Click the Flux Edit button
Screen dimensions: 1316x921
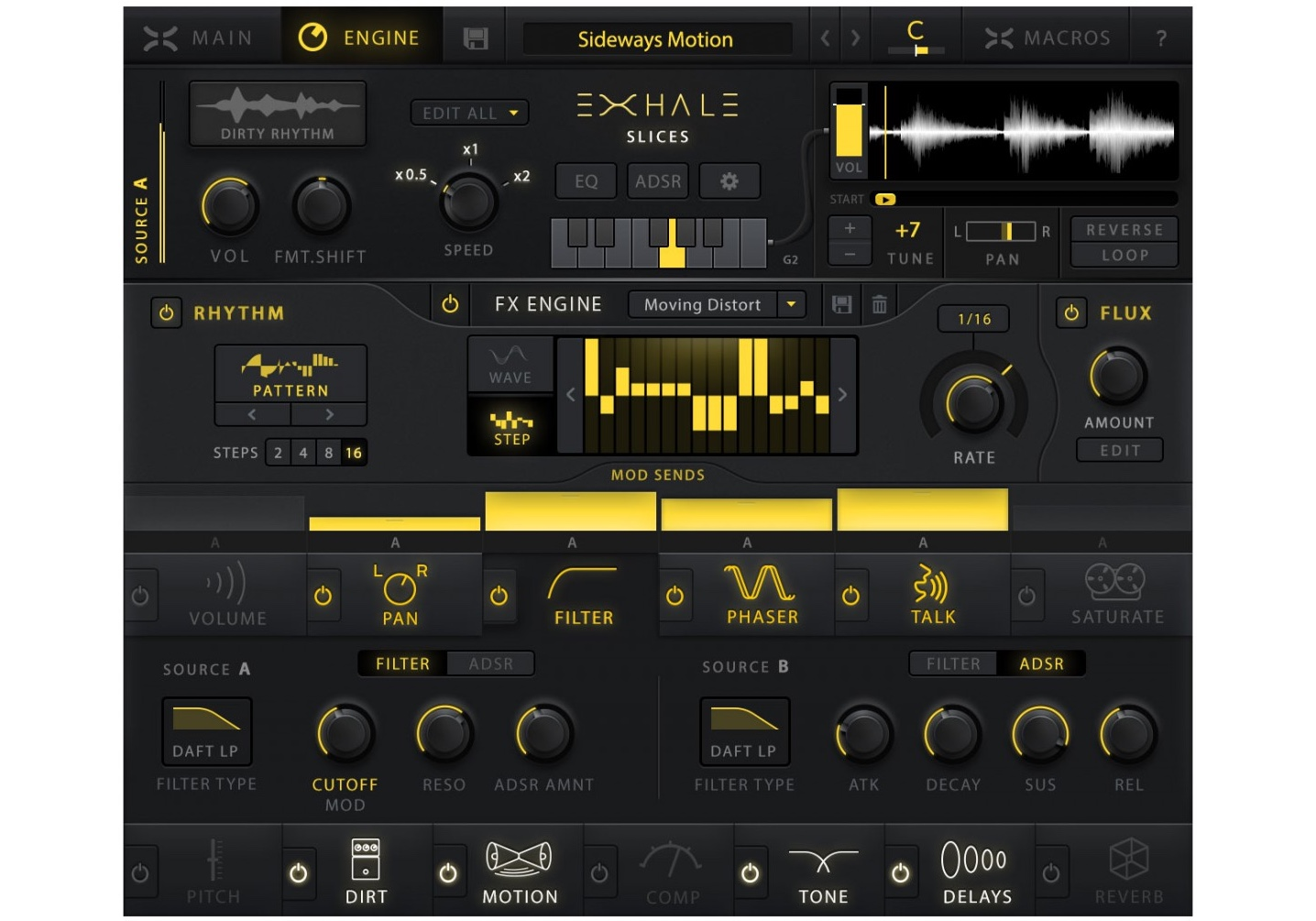pos(1120,451)
